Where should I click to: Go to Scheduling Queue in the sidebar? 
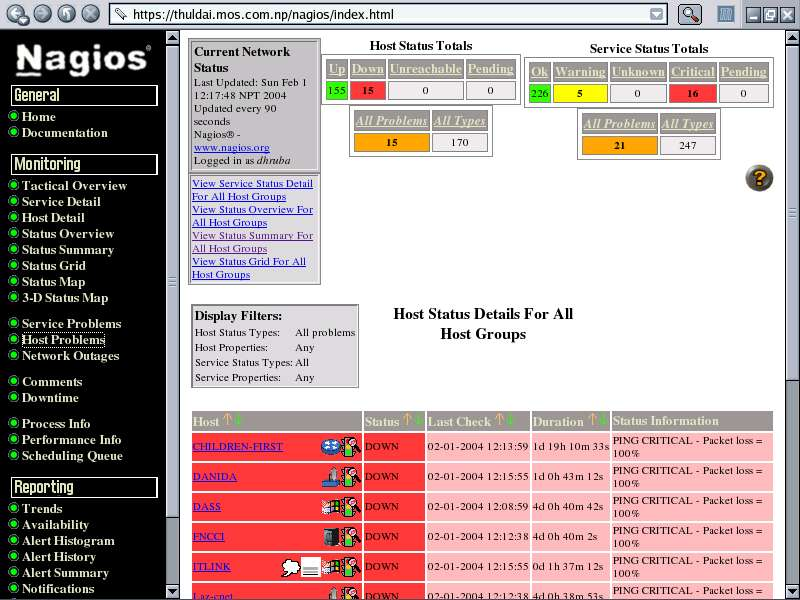coord(72,456)
